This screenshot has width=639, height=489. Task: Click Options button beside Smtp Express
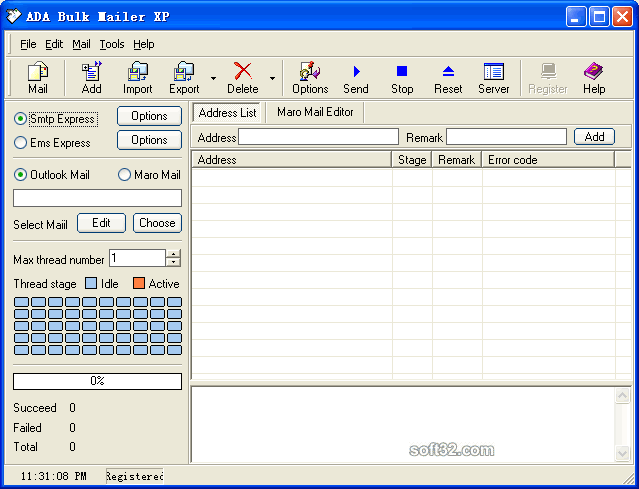[149, 116]
